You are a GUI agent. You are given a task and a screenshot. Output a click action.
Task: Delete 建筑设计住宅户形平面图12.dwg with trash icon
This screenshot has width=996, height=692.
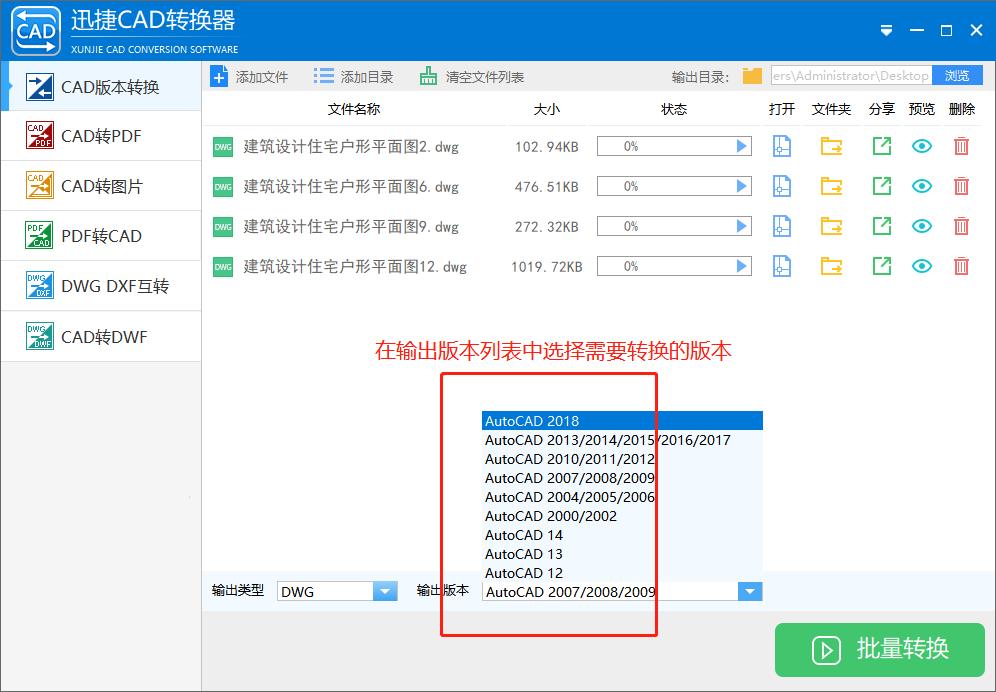(961, 266)
